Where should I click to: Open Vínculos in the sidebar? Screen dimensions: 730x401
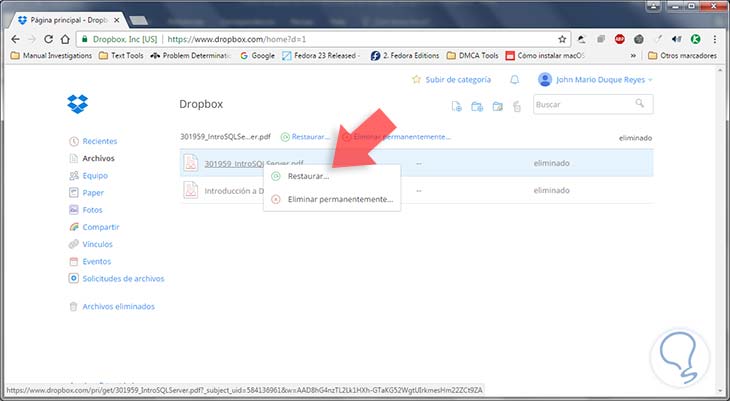click(97, 244)
